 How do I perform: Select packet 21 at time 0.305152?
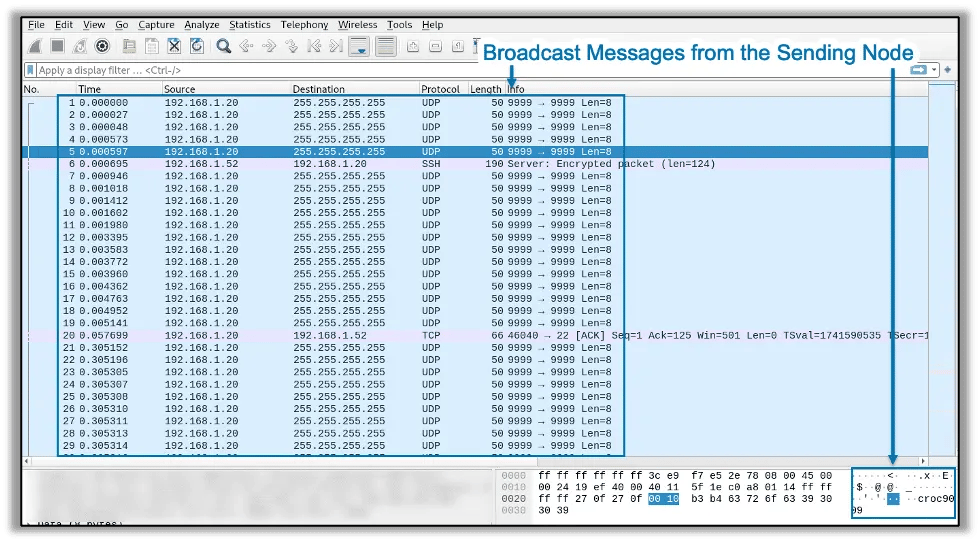tap(475, 348)
